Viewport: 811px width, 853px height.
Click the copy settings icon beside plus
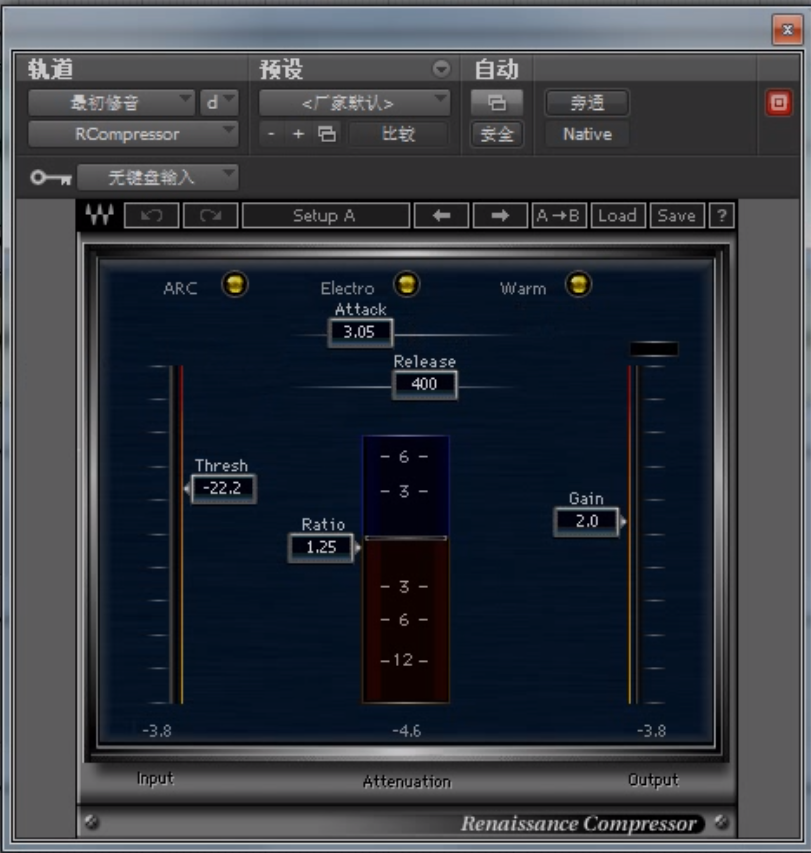326,134
